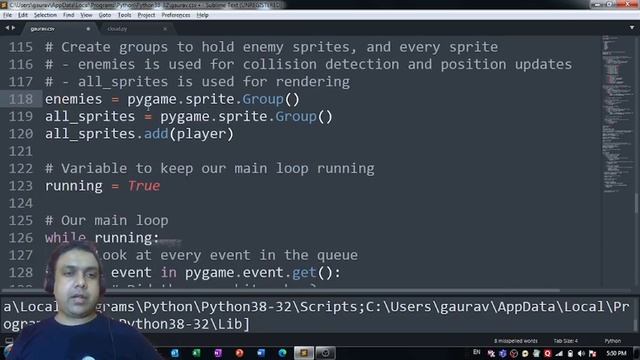This screenshot has width=640, height=360.
Task: Click 'all_sprites' variable on line 119
Action: [x=90, y=117]
